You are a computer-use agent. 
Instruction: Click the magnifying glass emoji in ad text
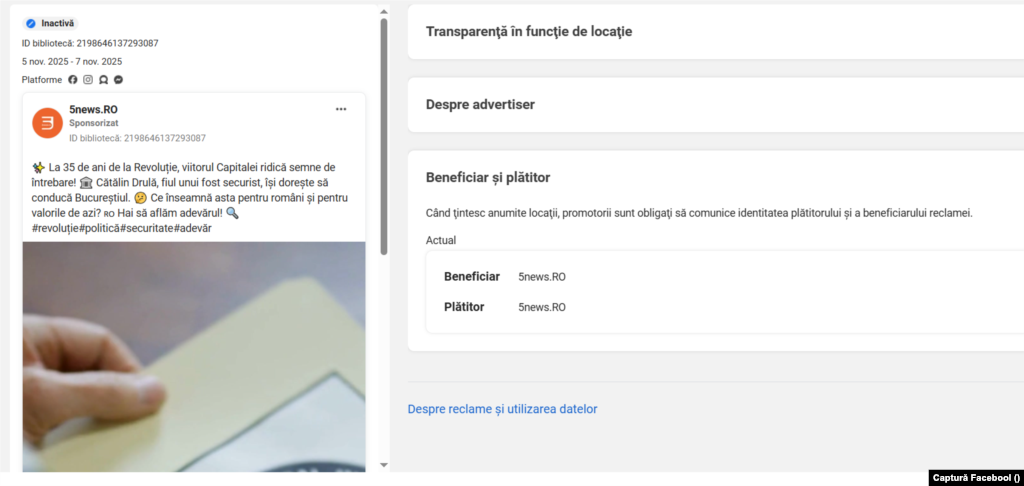(x=232, y=213)
